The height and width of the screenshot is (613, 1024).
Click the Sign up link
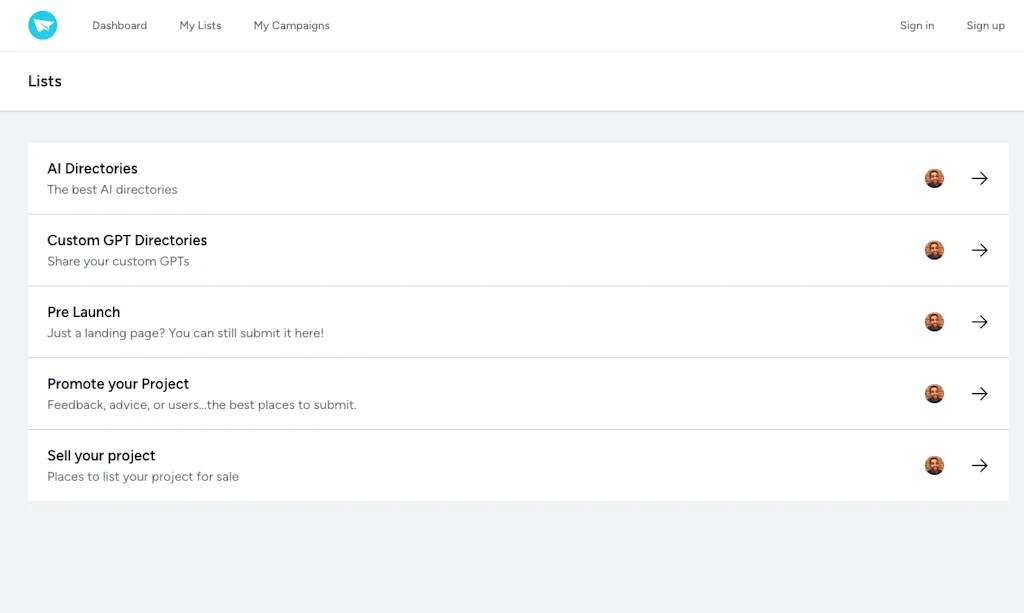pos(985,25)
